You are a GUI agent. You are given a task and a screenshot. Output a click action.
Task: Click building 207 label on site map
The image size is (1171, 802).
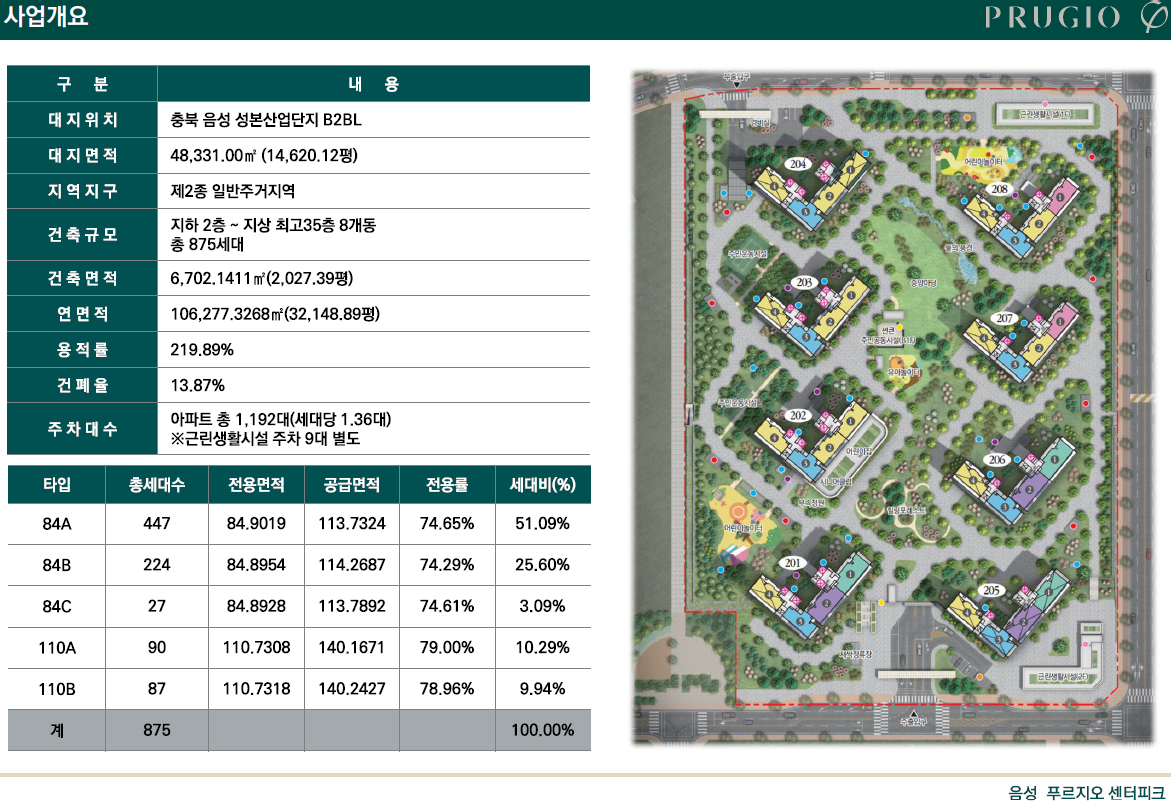click(1004, 318)
